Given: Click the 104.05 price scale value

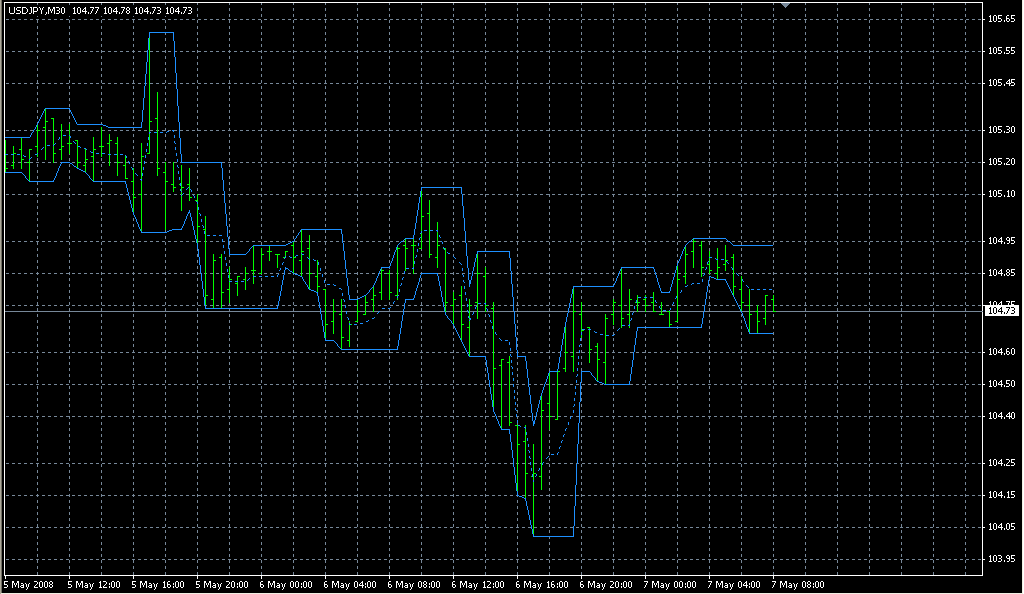Looking at the screenshot, I should pos(1001,527).
